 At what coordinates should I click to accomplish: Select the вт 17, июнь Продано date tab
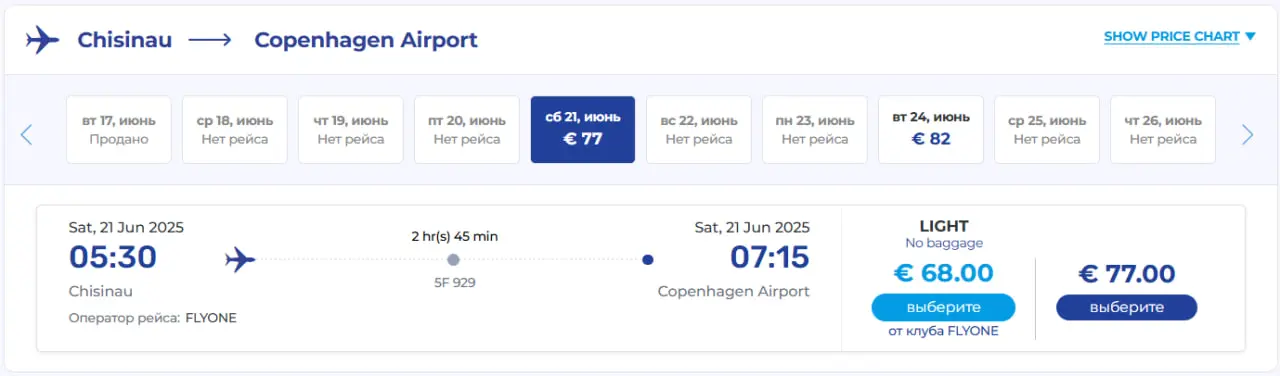(119, 130)
